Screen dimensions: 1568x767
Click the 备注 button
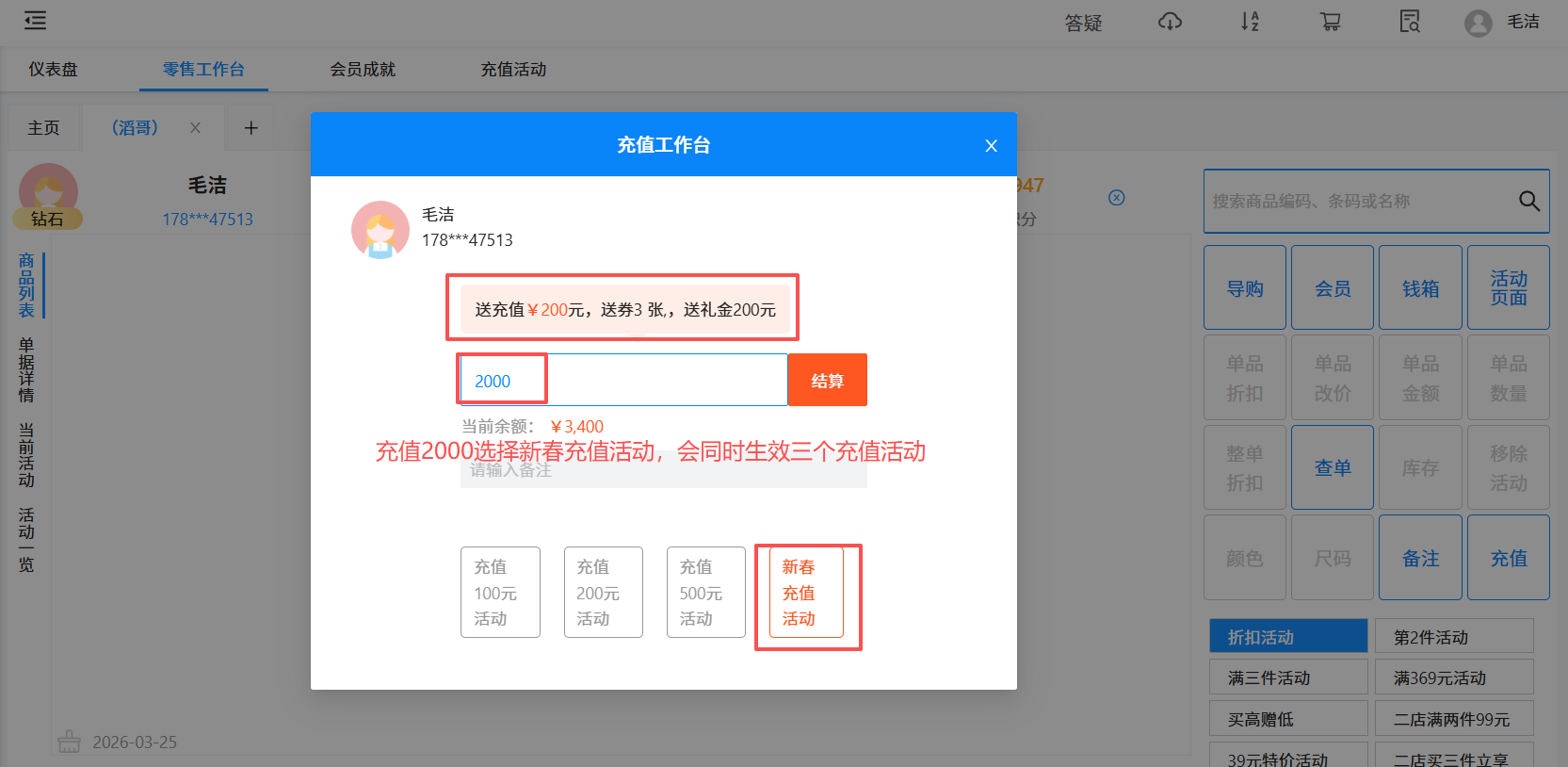1420,558
